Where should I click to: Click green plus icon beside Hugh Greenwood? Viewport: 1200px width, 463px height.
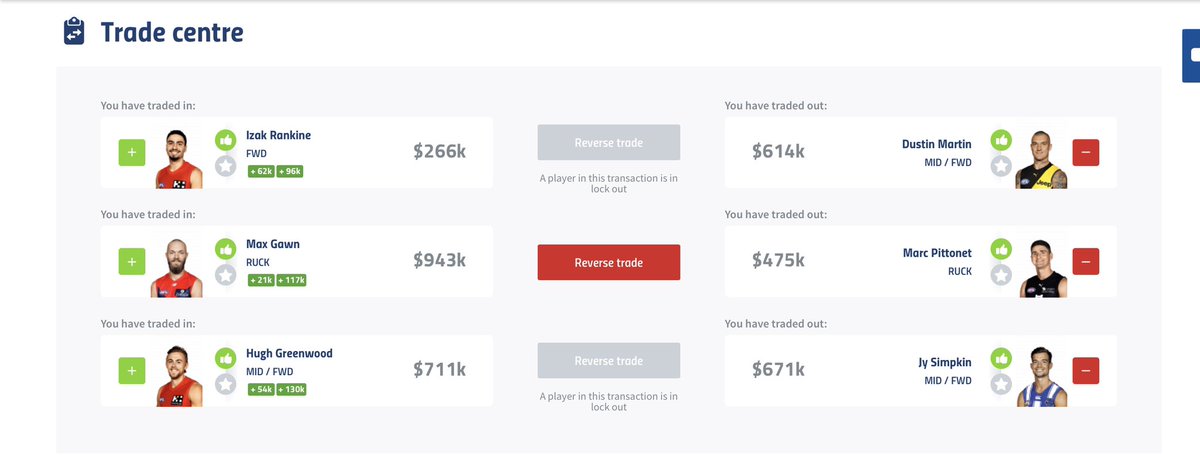(x=133, y=371)
